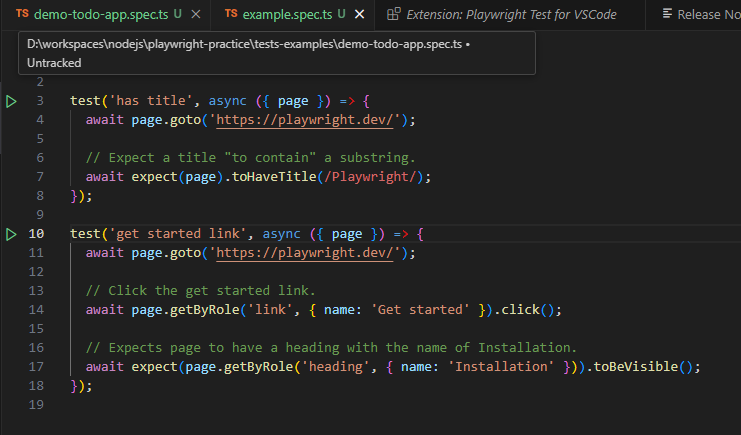Click comment 'Click the get started link.'
The width and height of the screenshot is (741, 435).
click(x=200, y=291)
